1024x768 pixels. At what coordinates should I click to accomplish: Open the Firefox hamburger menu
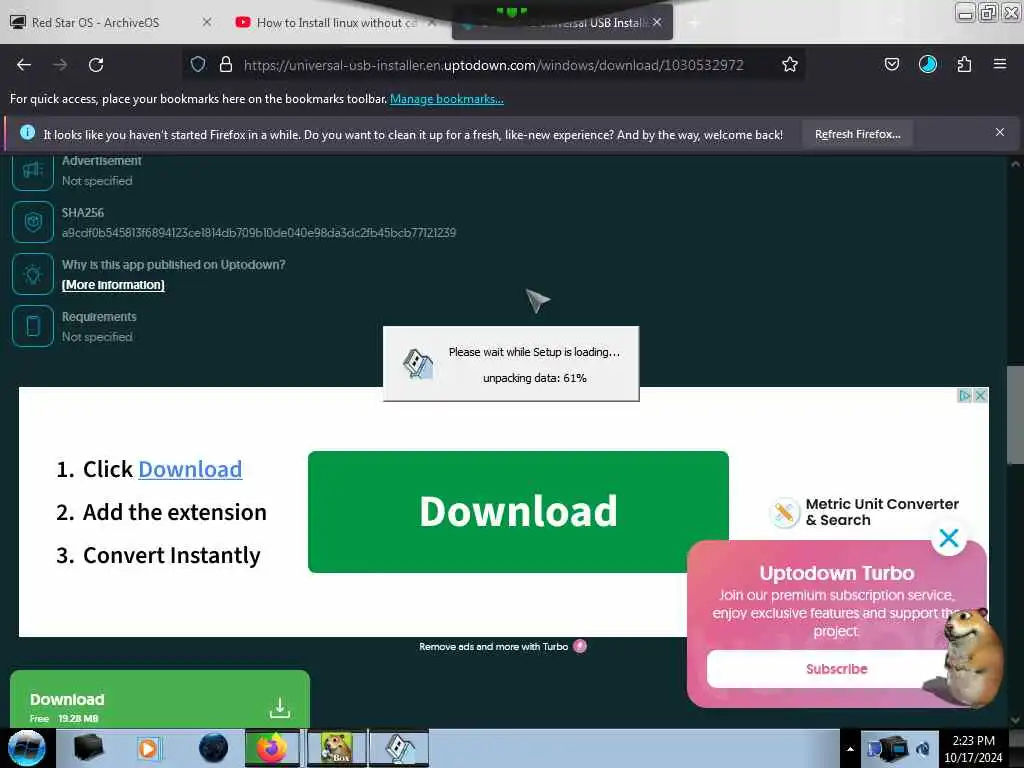[999, 64]
